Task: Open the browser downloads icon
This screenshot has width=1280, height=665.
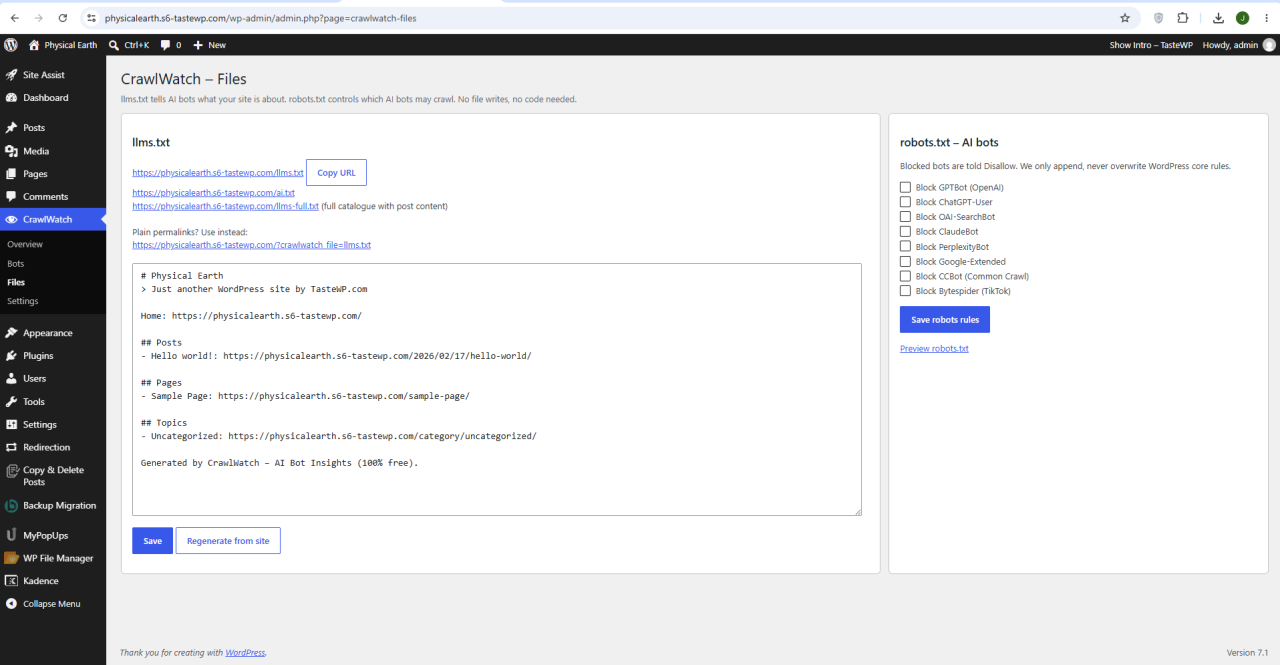Action: coord(1218,18)
